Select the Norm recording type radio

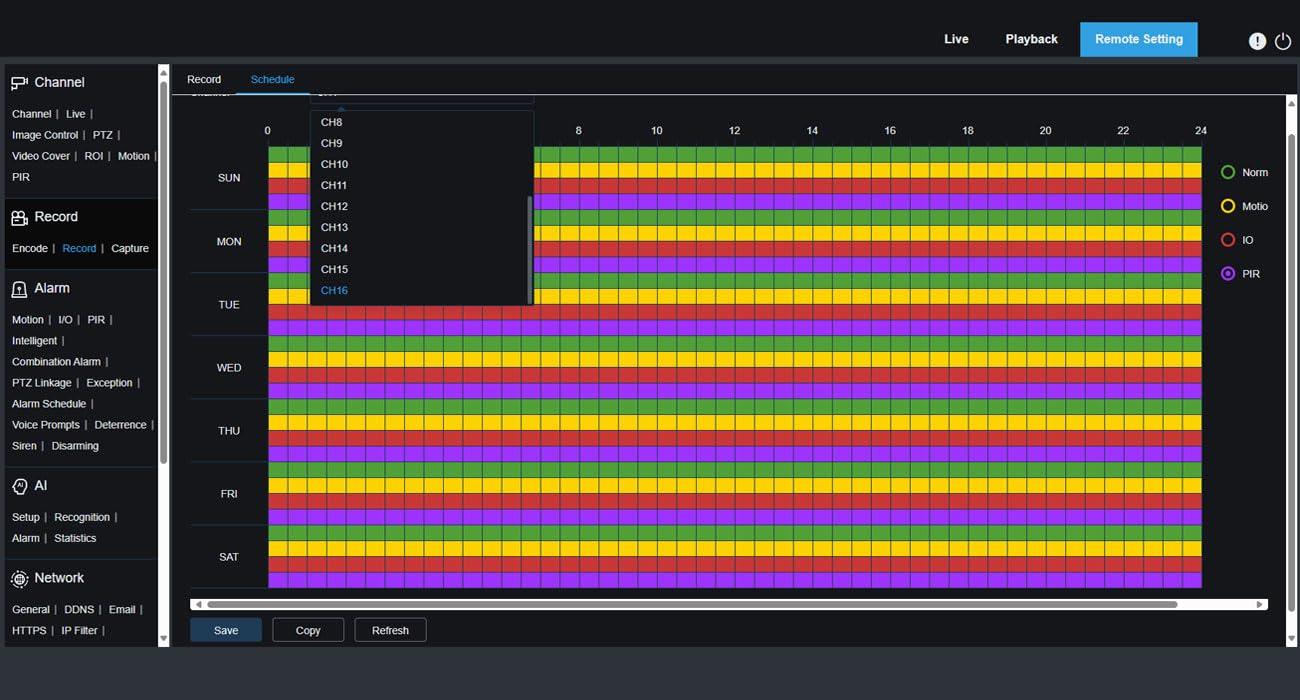tap(1228, 172)
